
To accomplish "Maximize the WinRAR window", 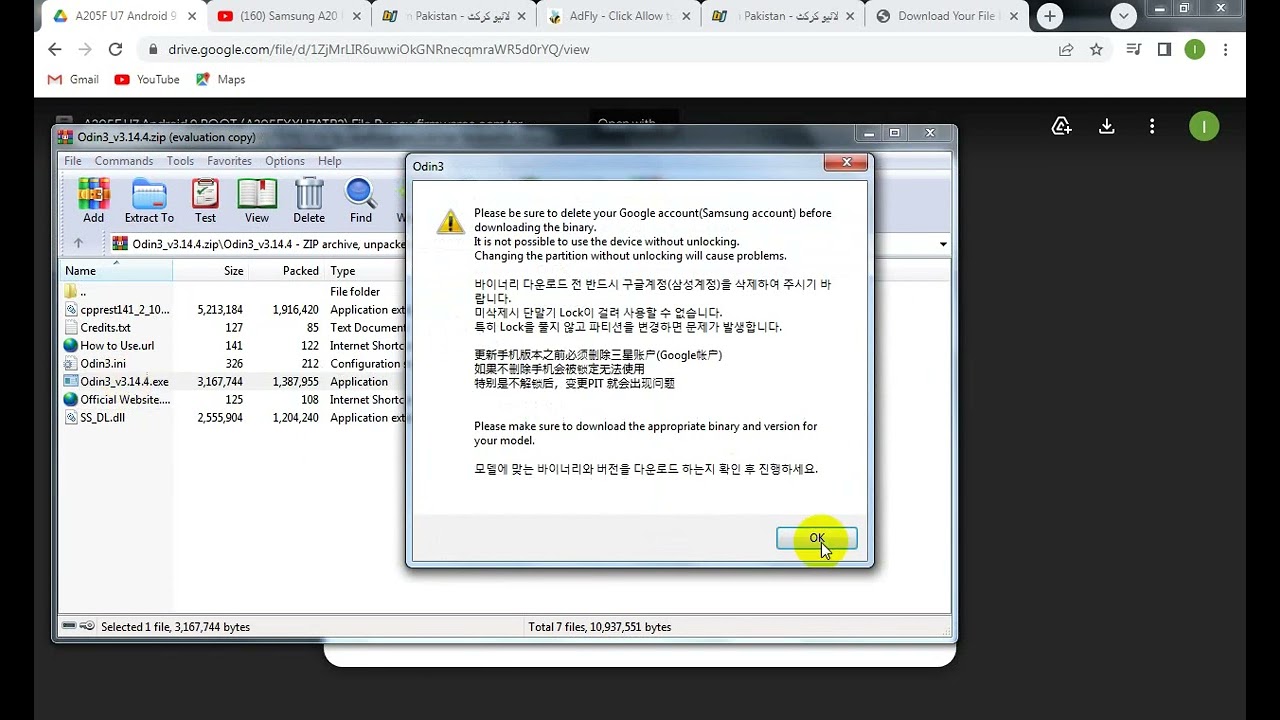I will point(894,133).
